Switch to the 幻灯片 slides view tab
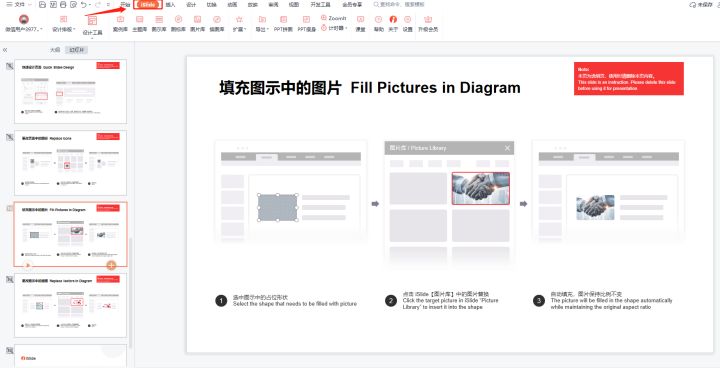The width and height of the screenshot is (720, 368). click(x=76, y=50)
